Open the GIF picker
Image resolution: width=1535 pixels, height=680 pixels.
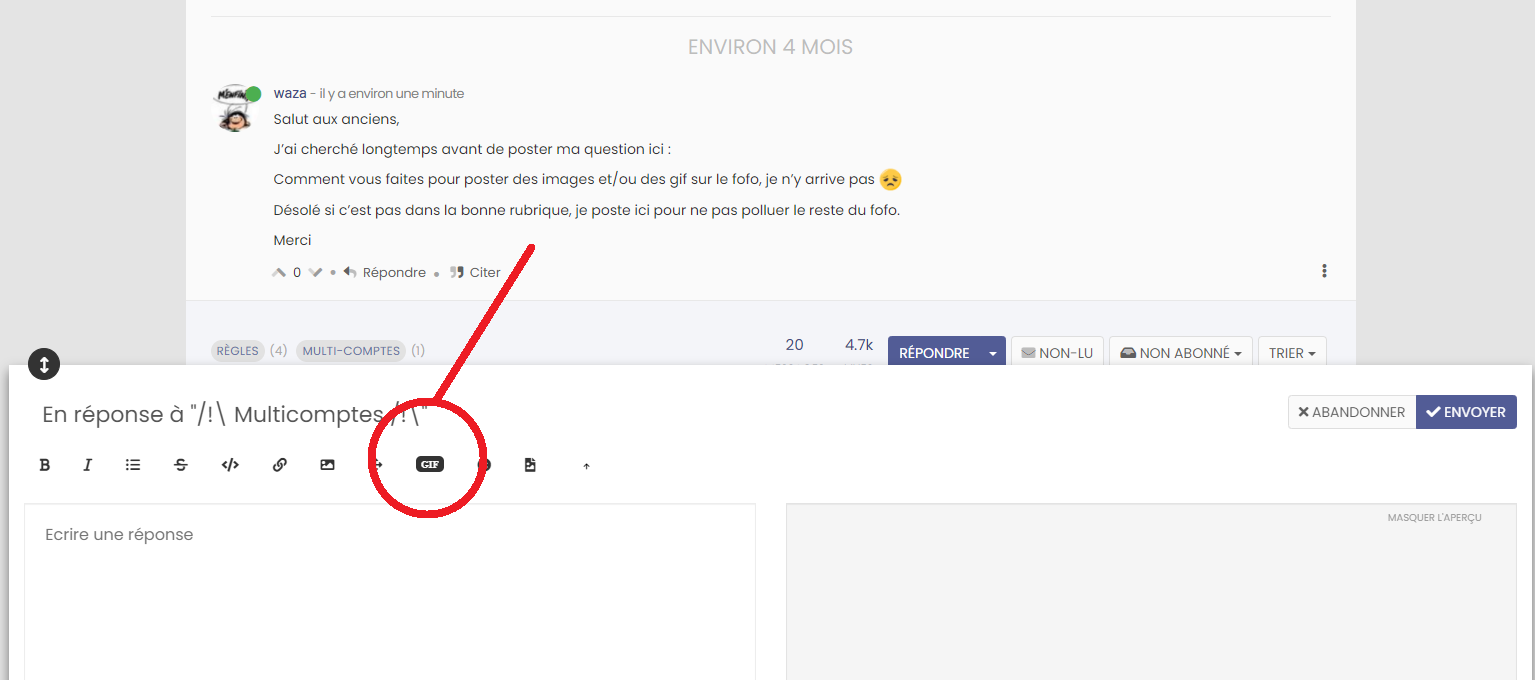tap(430, 465)
